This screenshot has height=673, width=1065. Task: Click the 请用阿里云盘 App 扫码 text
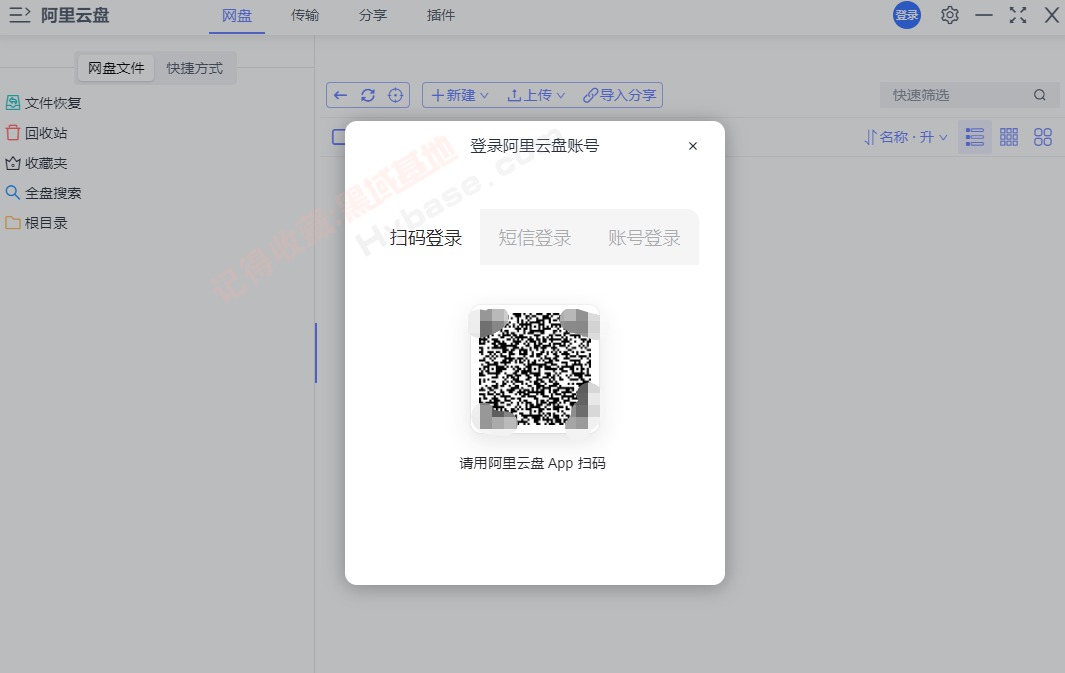(x=532, y=463)
